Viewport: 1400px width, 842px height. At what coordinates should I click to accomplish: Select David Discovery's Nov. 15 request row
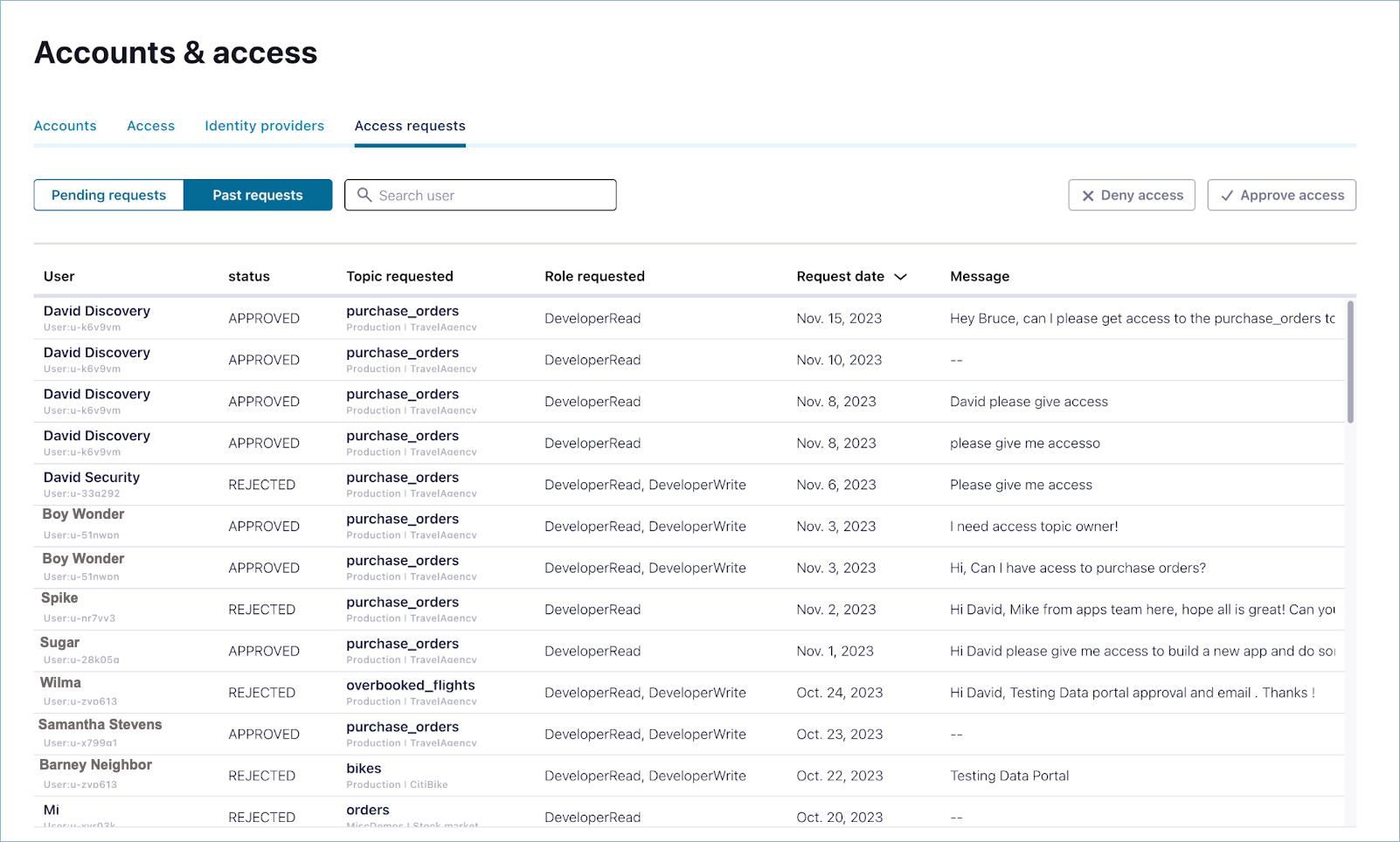(612, 318)
